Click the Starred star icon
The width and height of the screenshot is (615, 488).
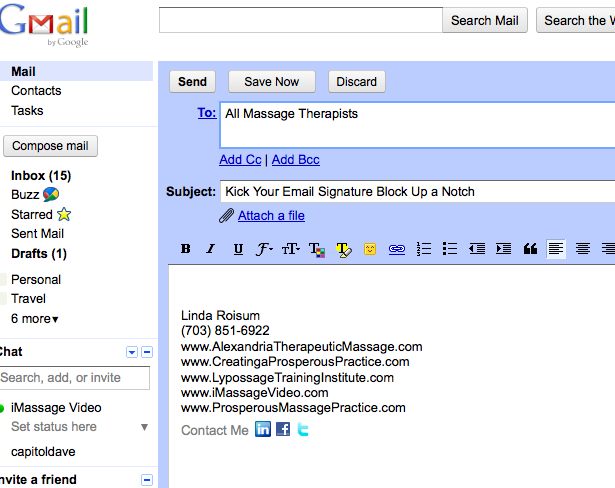tap(64, 214)
